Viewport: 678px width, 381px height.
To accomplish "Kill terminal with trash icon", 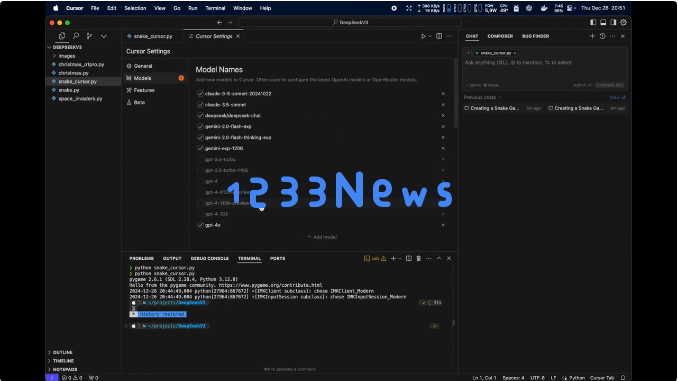I will coord(419,259).
